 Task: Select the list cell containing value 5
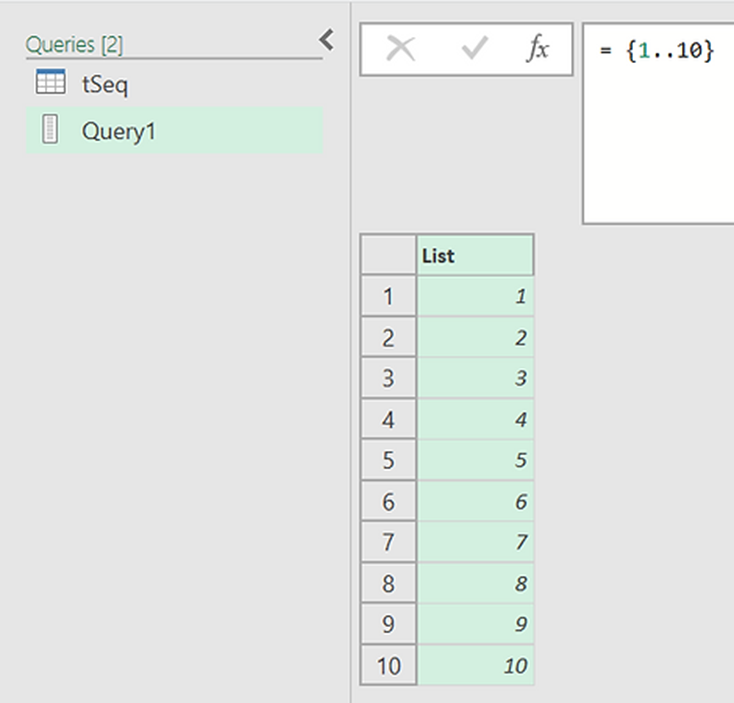(x=476, y=461)
